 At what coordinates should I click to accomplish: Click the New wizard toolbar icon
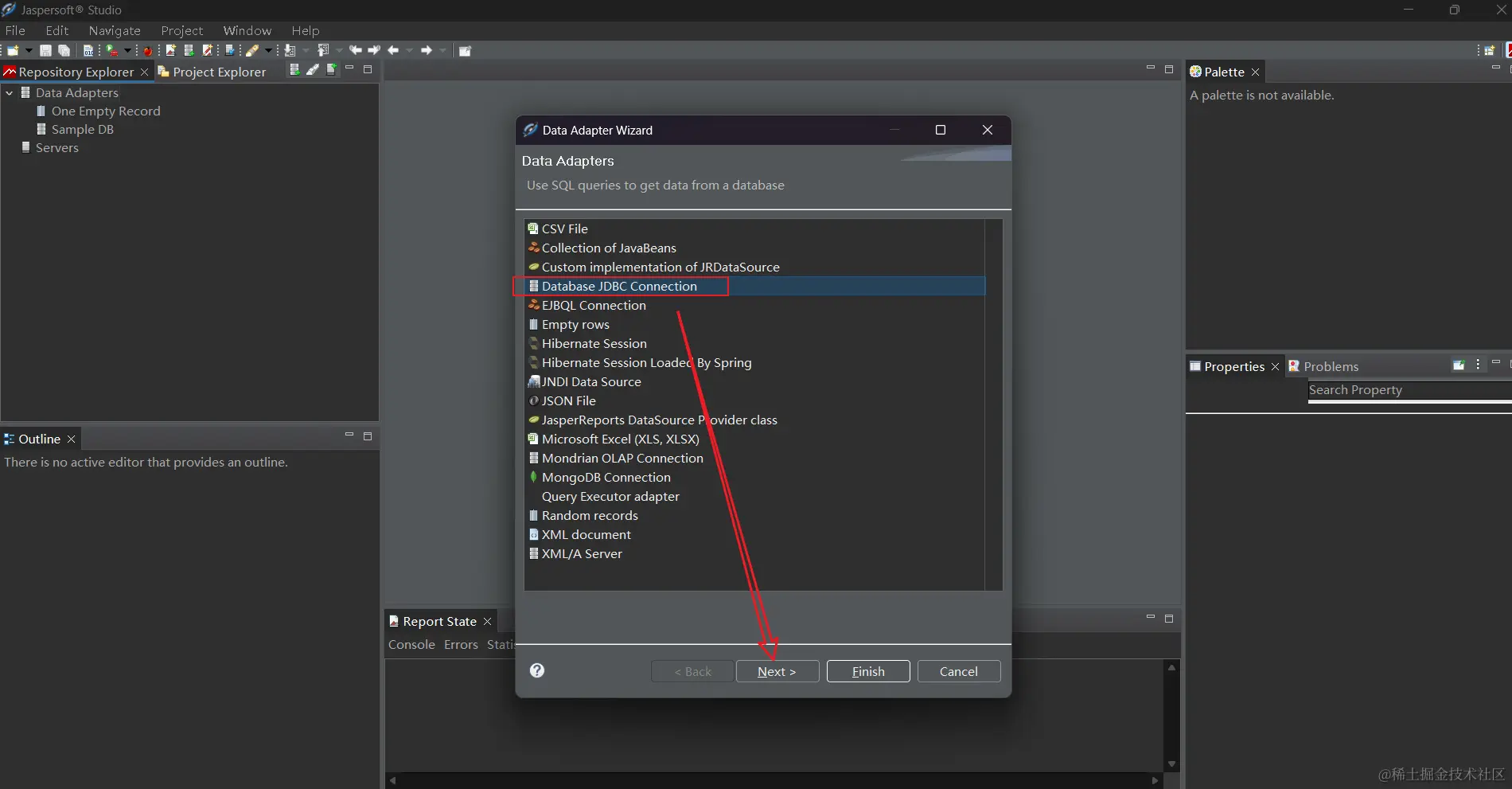pos(13,50)
